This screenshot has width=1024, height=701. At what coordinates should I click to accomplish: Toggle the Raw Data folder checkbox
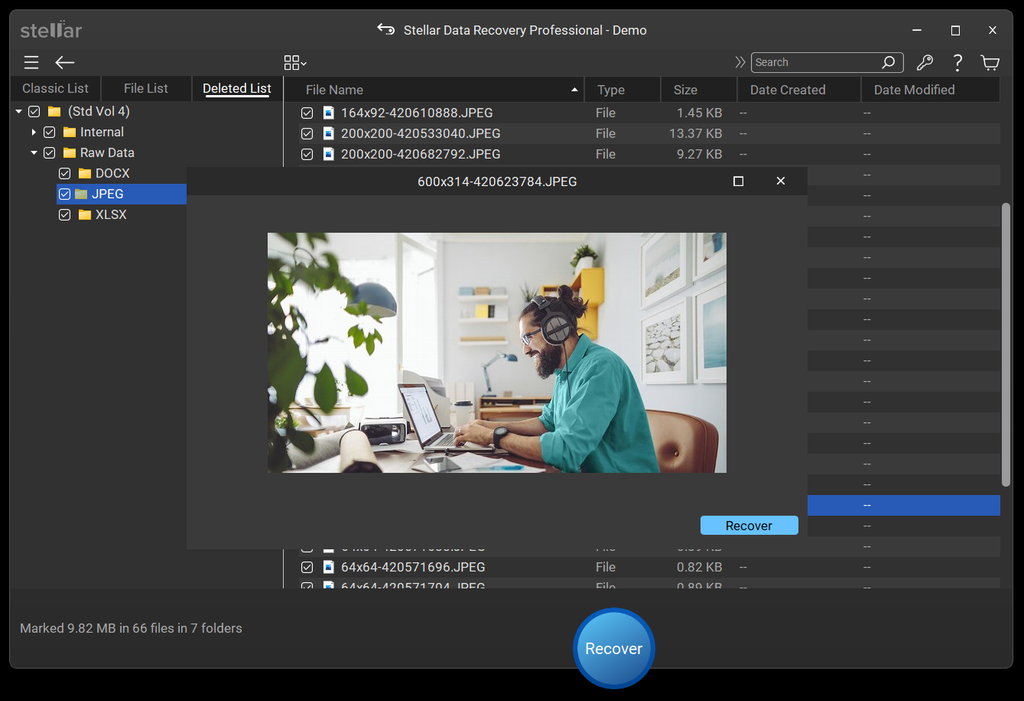pyautogui.click(x=49, y=153)
